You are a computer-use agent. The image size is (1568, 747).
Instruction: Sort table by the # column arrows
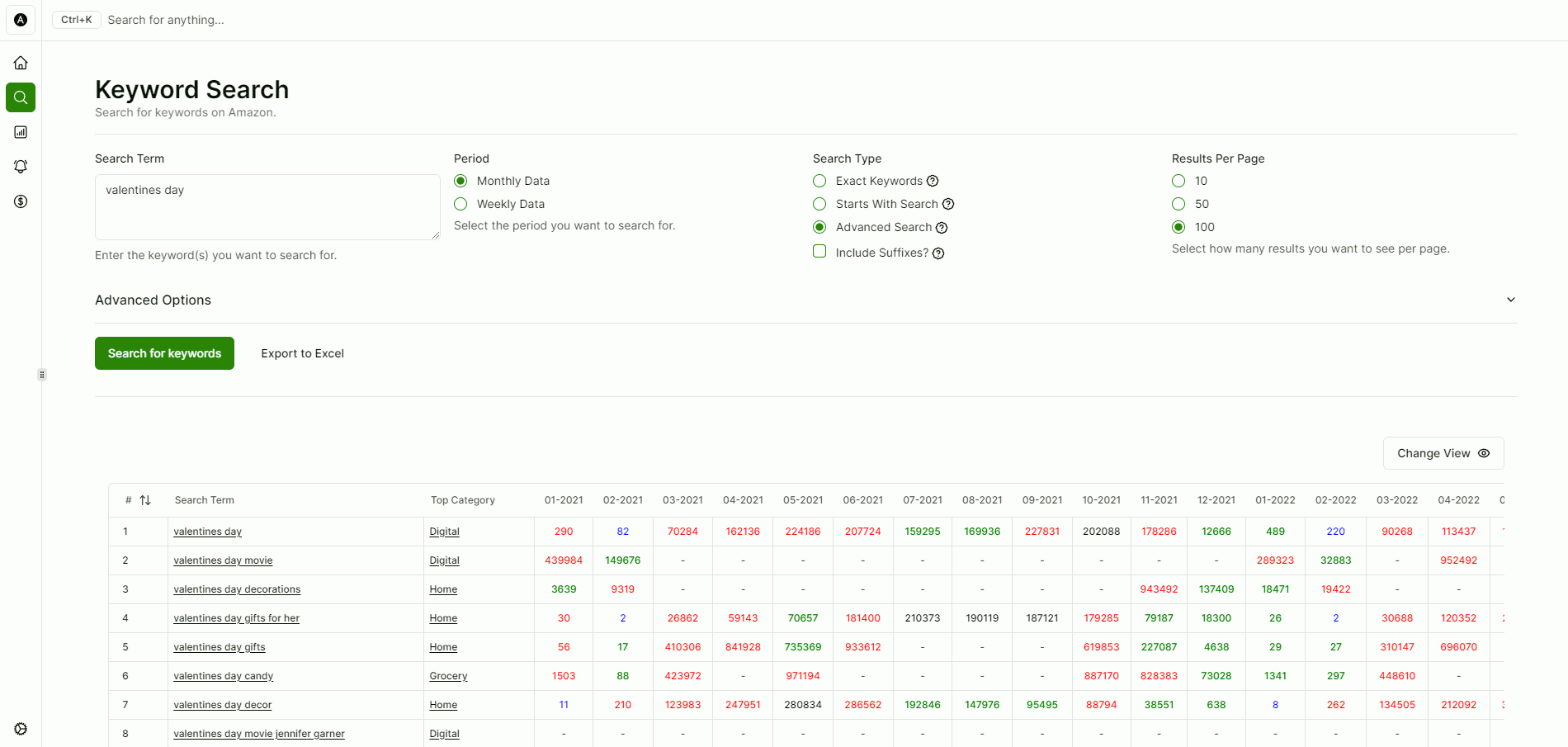click(145, 500)
